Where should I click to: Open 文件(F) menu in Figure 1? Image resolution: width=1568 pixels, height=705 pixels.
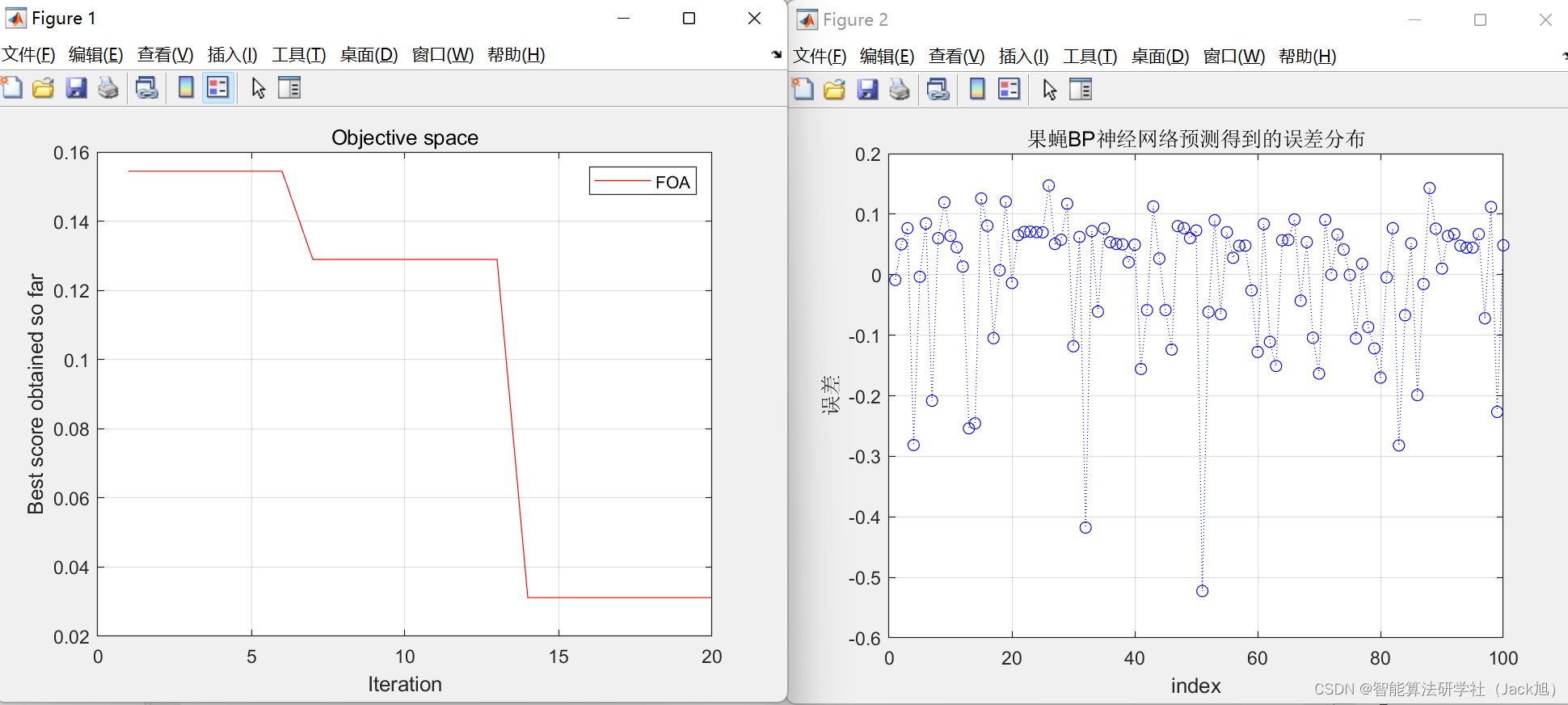click(x=28, y=54)
